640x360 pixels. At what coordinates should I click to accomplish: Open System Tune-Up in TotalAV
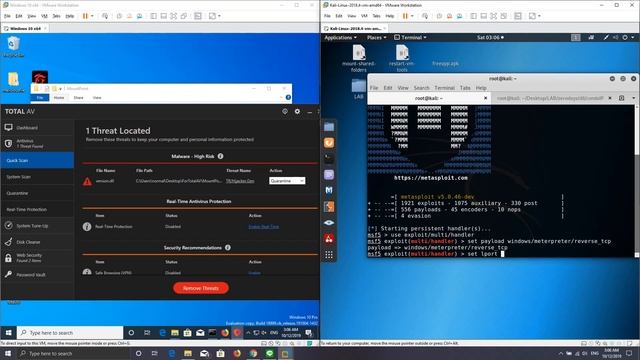pyautogui.click(x=37, y=226)
